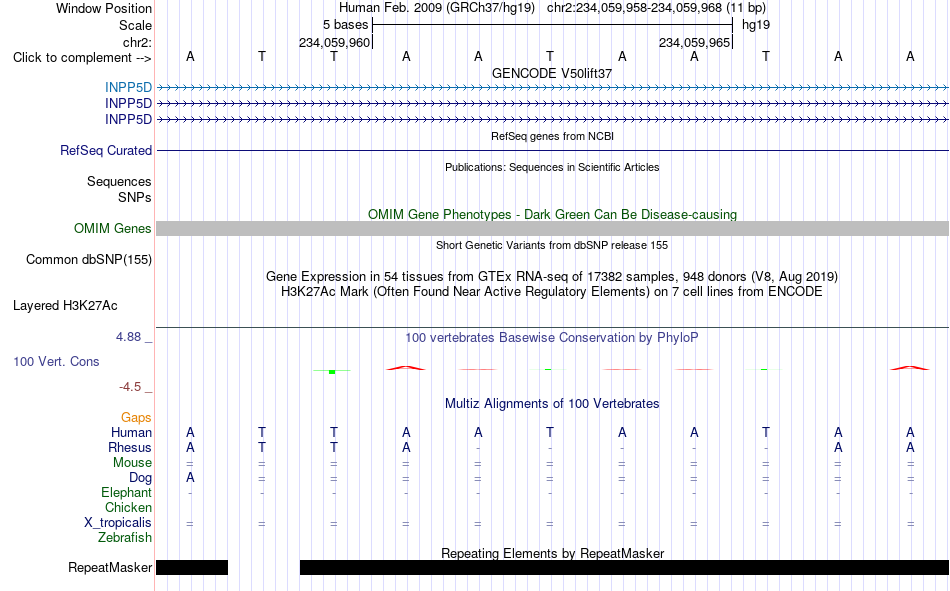The height and width of the screenshot is (591, 950).
Task: Open the GTEx Gene Expression track title
Action: pyautogui.click(x=552, y=276)
